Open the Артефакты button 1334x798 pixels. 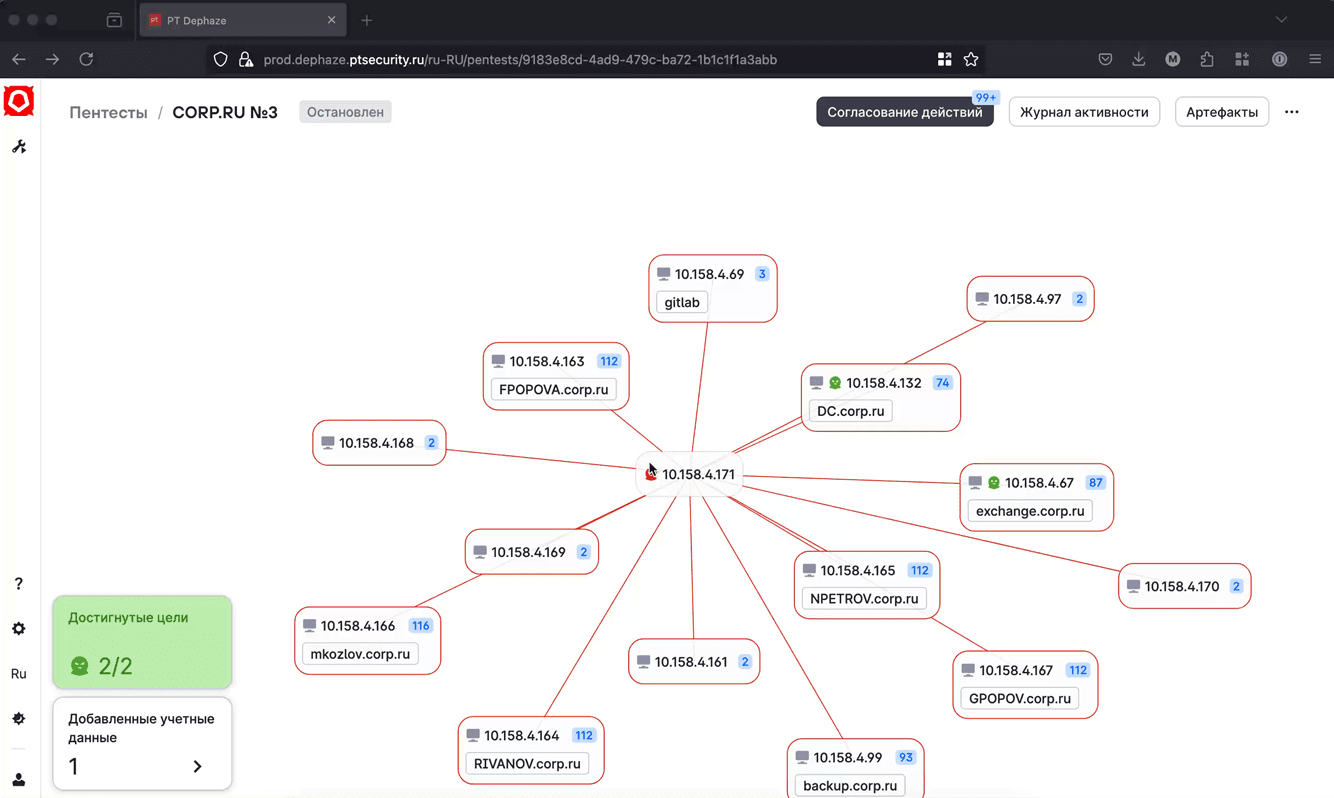point(1222,112)
